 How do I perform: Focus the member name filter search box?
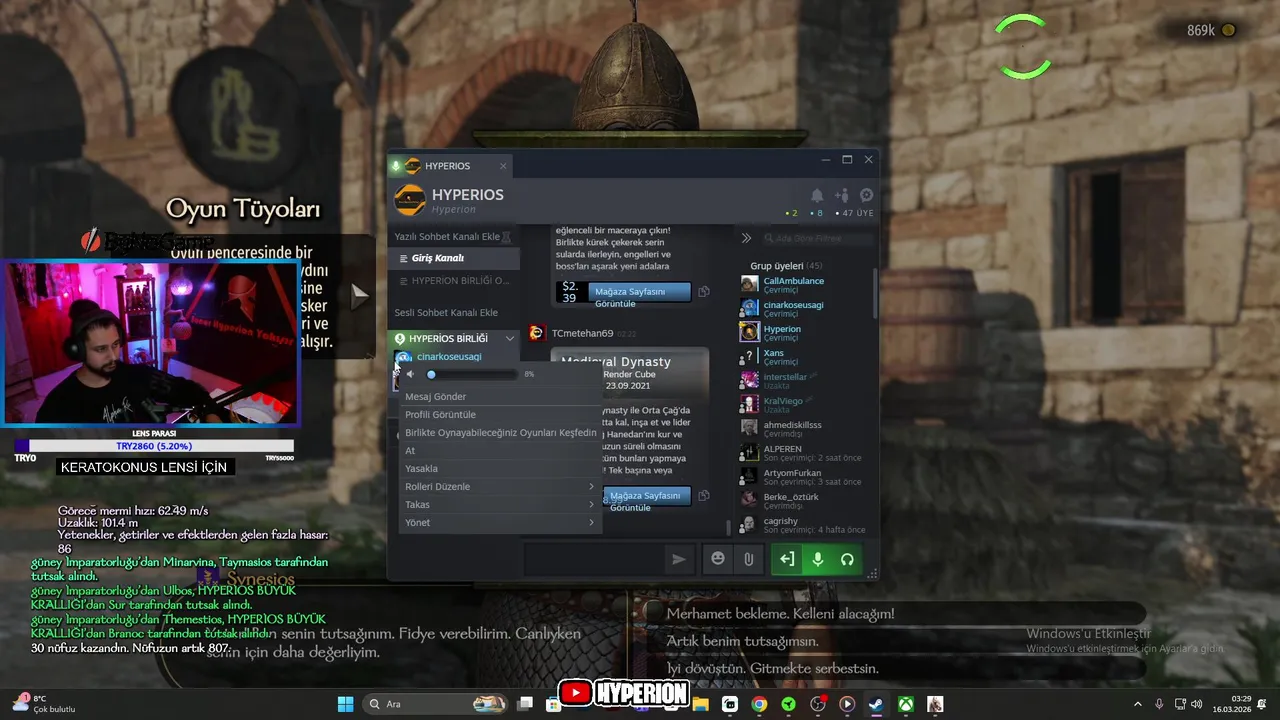pyautogui.click(x=818, y=238)
